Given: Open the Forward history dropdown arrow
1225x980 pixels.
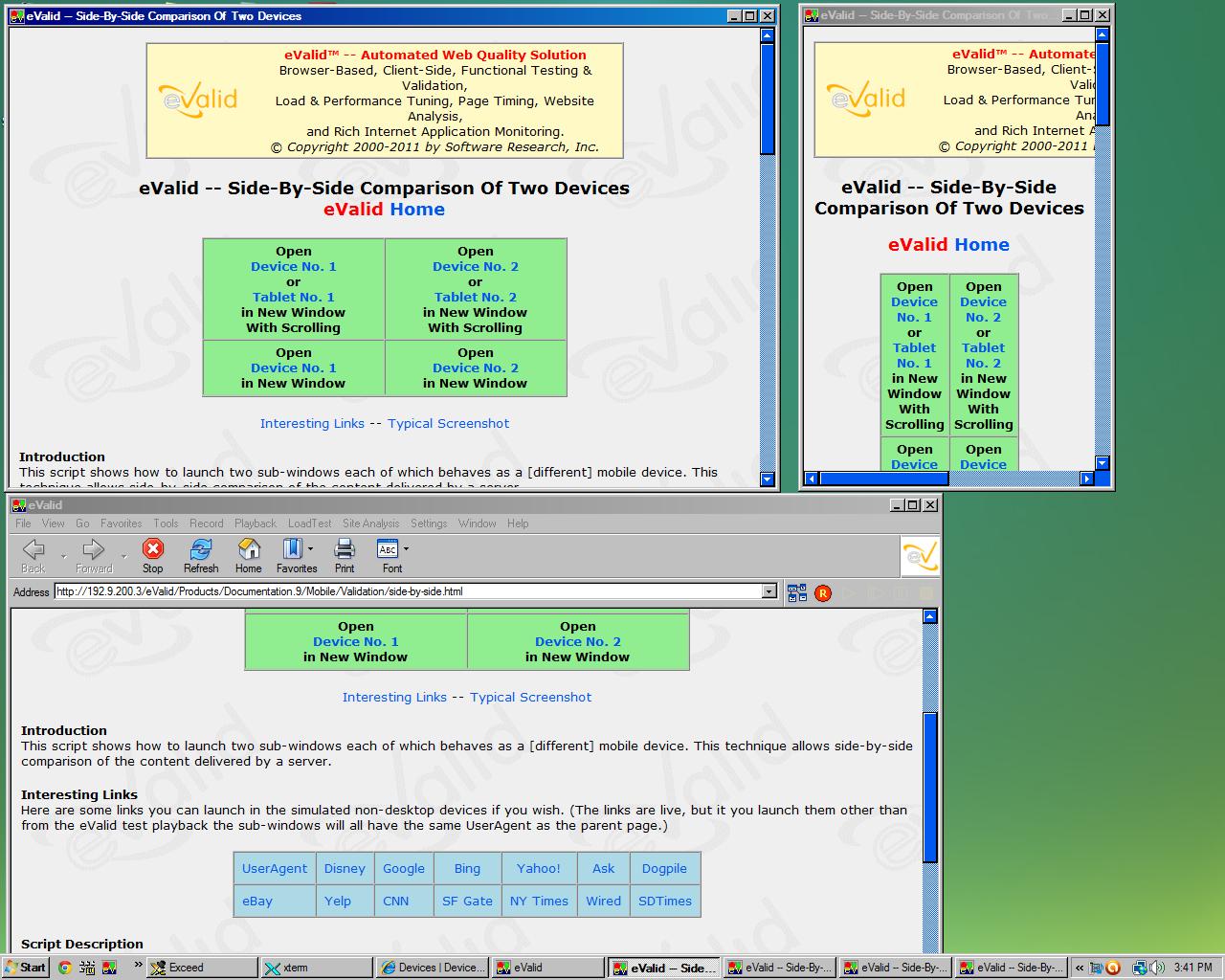Looking at the screenshot, I should (123, 555).
